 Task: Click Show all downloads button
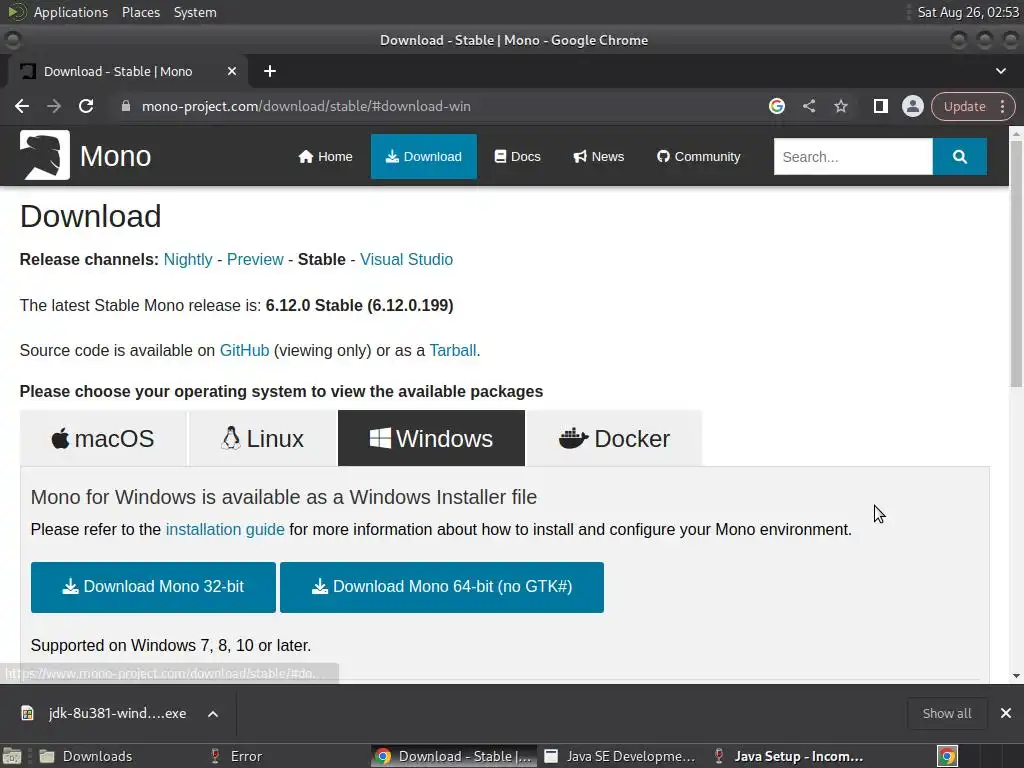coord(946,713)
